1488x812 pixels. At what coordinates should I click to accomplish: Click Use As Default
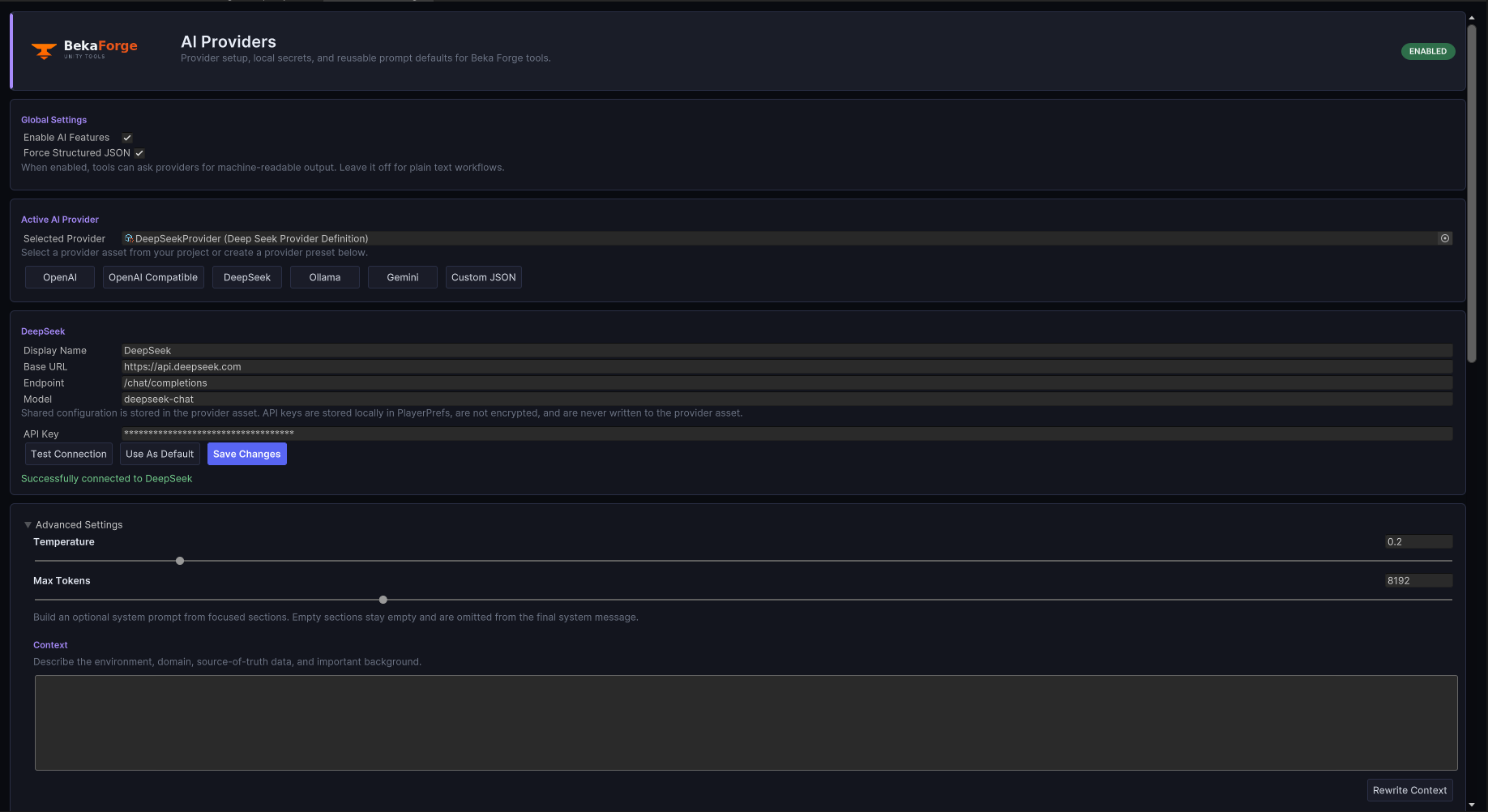(x=160, y=454)
